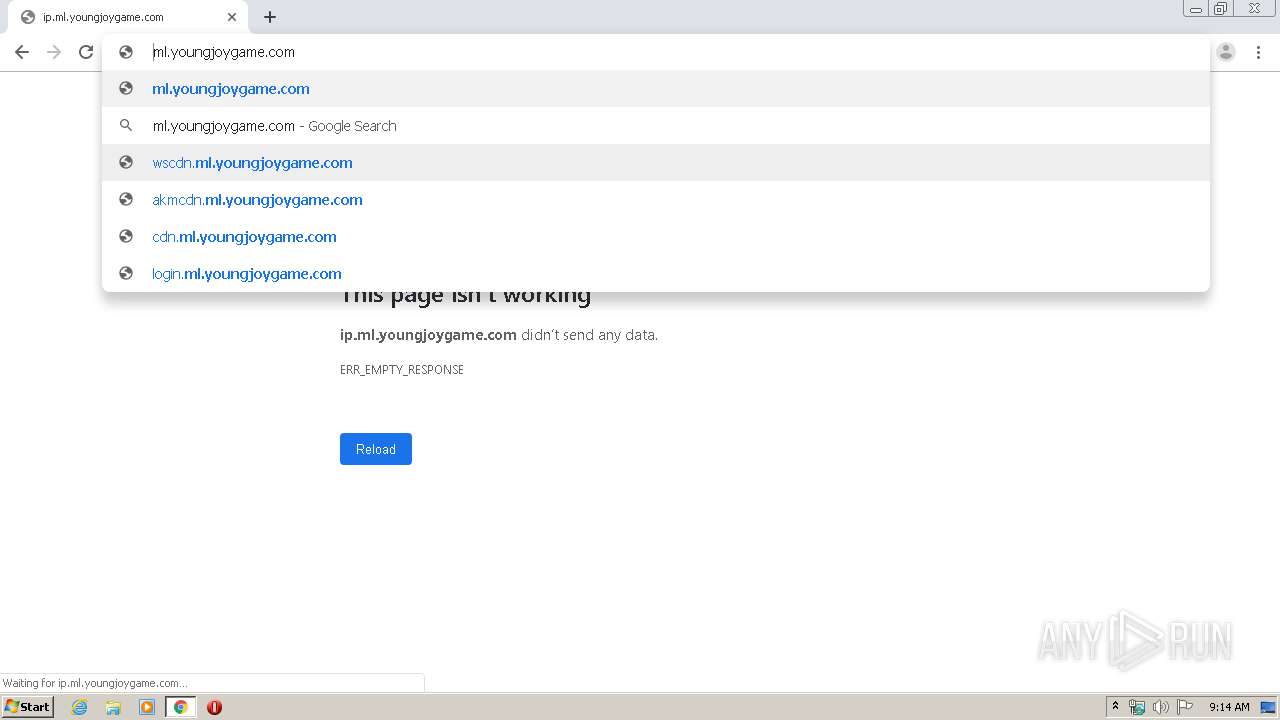The height and width of the screenshot is (720, 1280).
Task: Choose the cdn.ml.youngjoygame.com suggestion
Action: coord(656,237)
